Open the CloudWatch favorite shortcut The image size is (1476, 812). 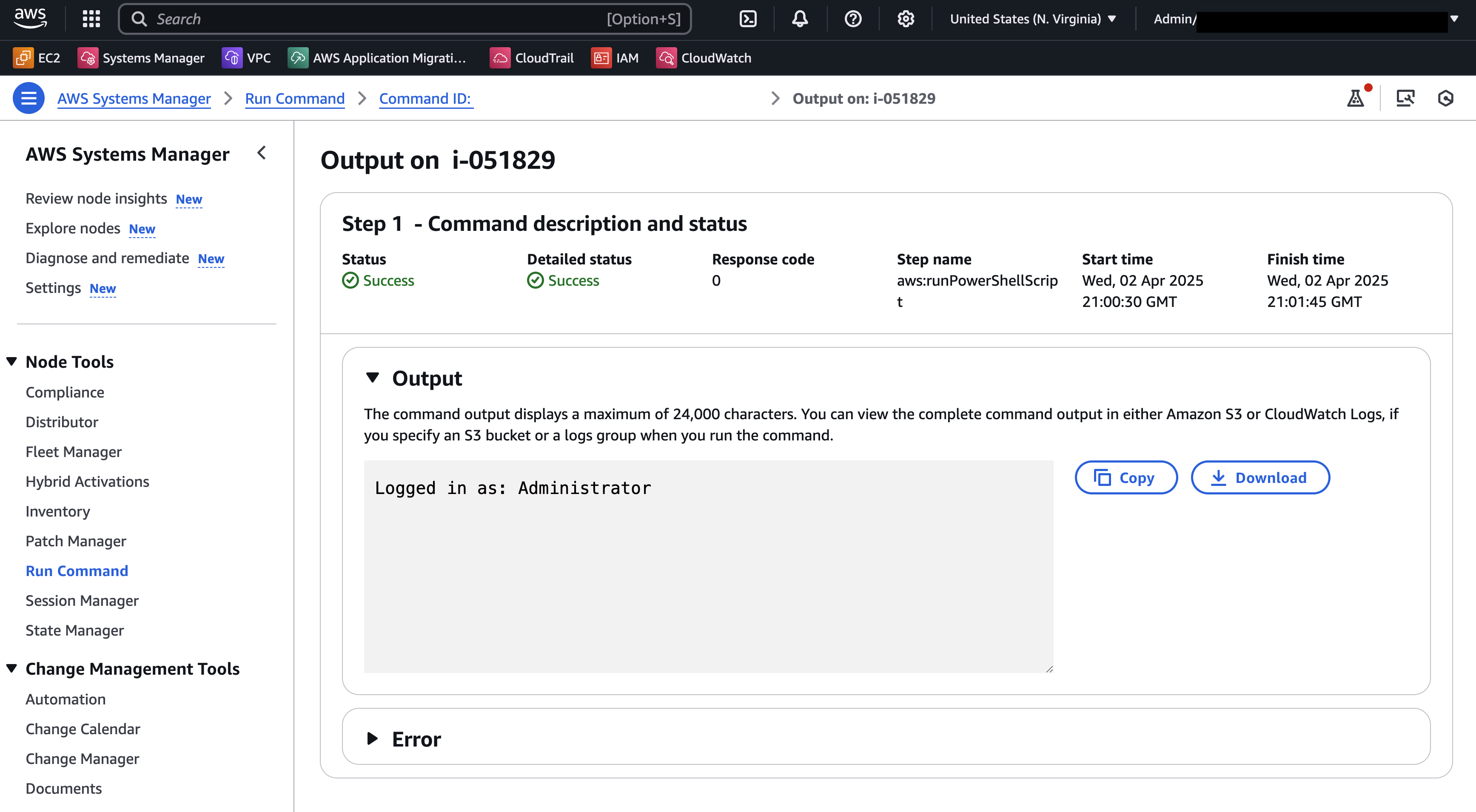[704, 58]
